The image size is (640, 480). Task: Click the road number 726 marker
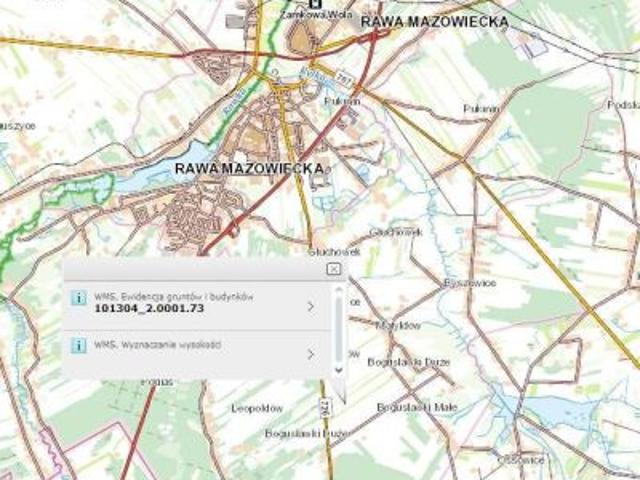[326, 406]
